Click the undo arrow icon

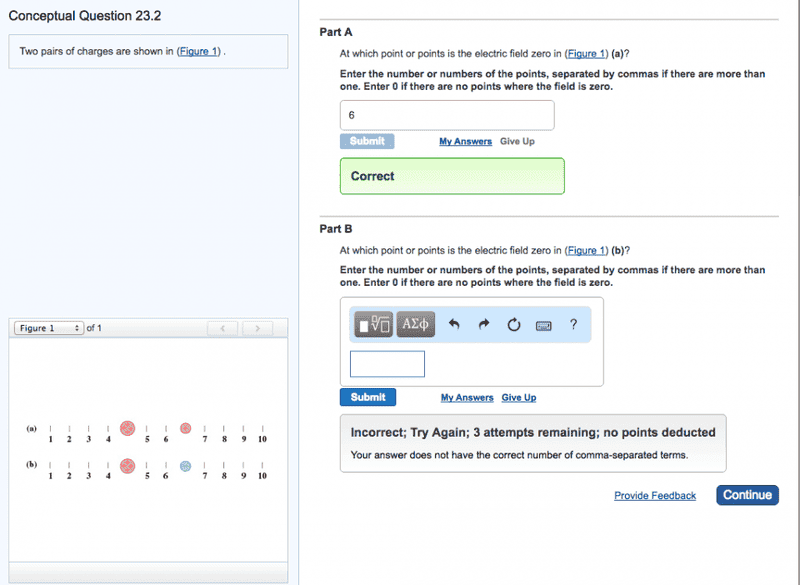454,324
